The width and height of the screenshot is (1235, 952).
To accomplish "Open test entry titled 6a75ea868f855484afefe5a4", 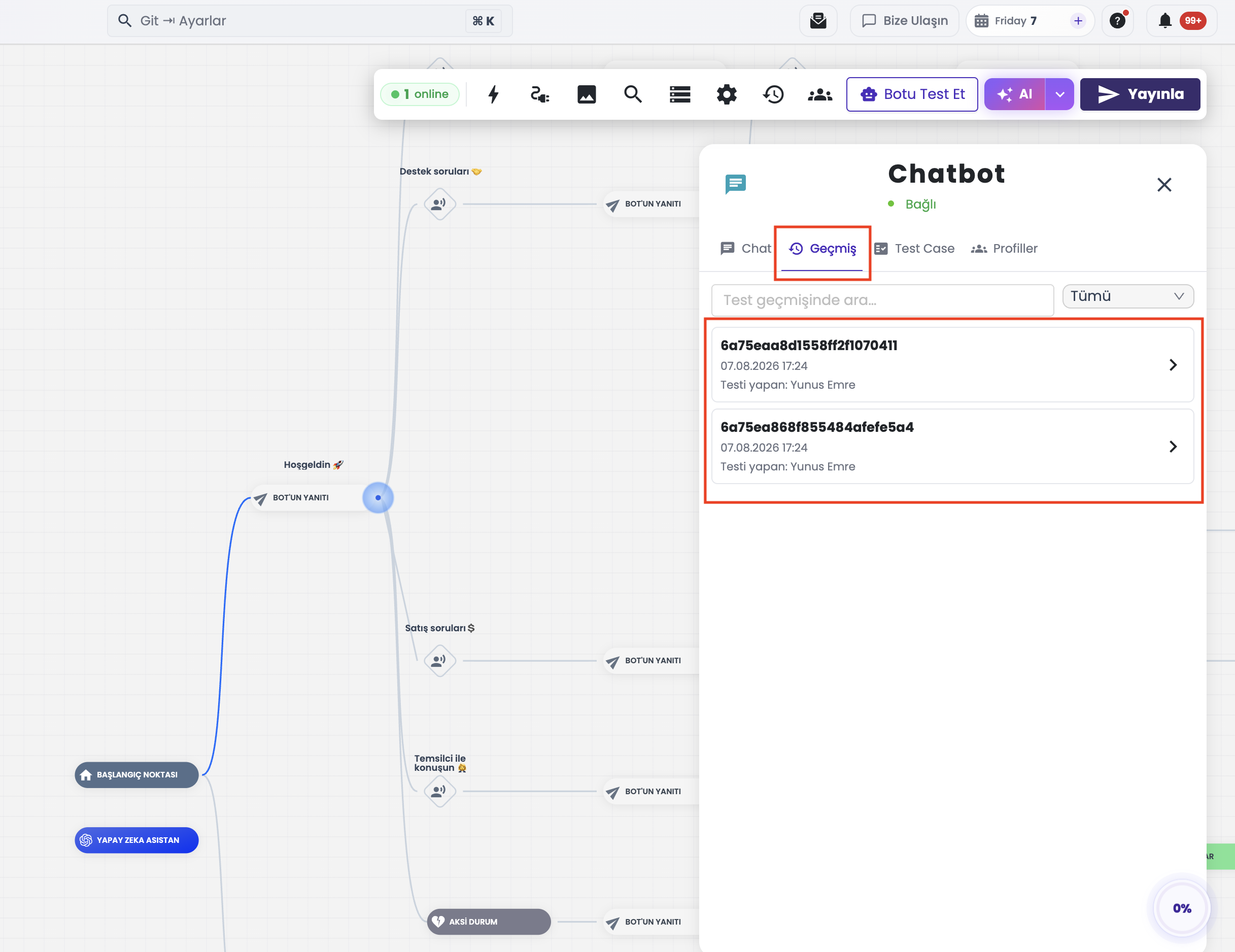I will coord(952,447).
